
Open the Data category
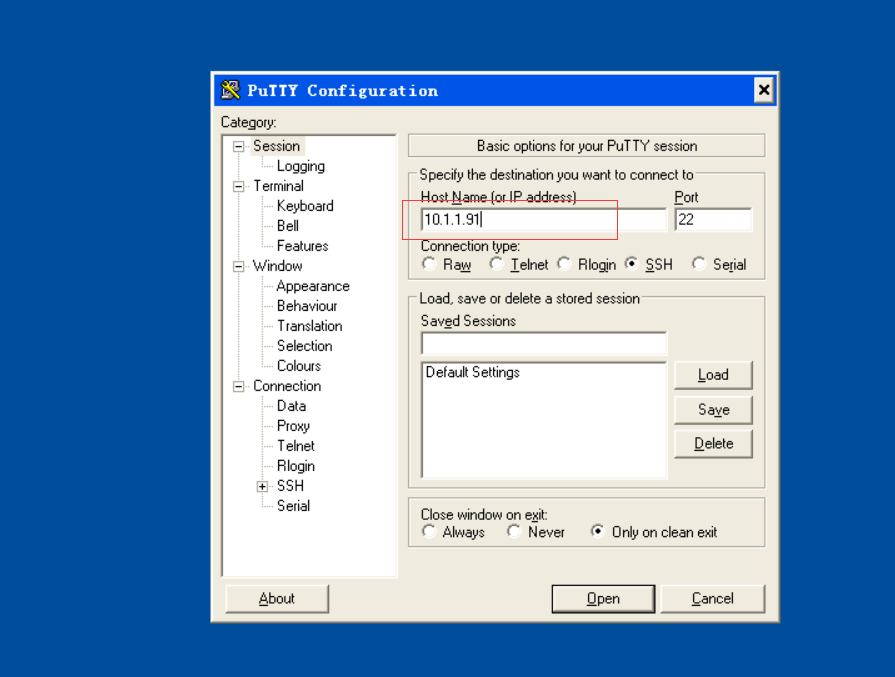tap(291, 406)
